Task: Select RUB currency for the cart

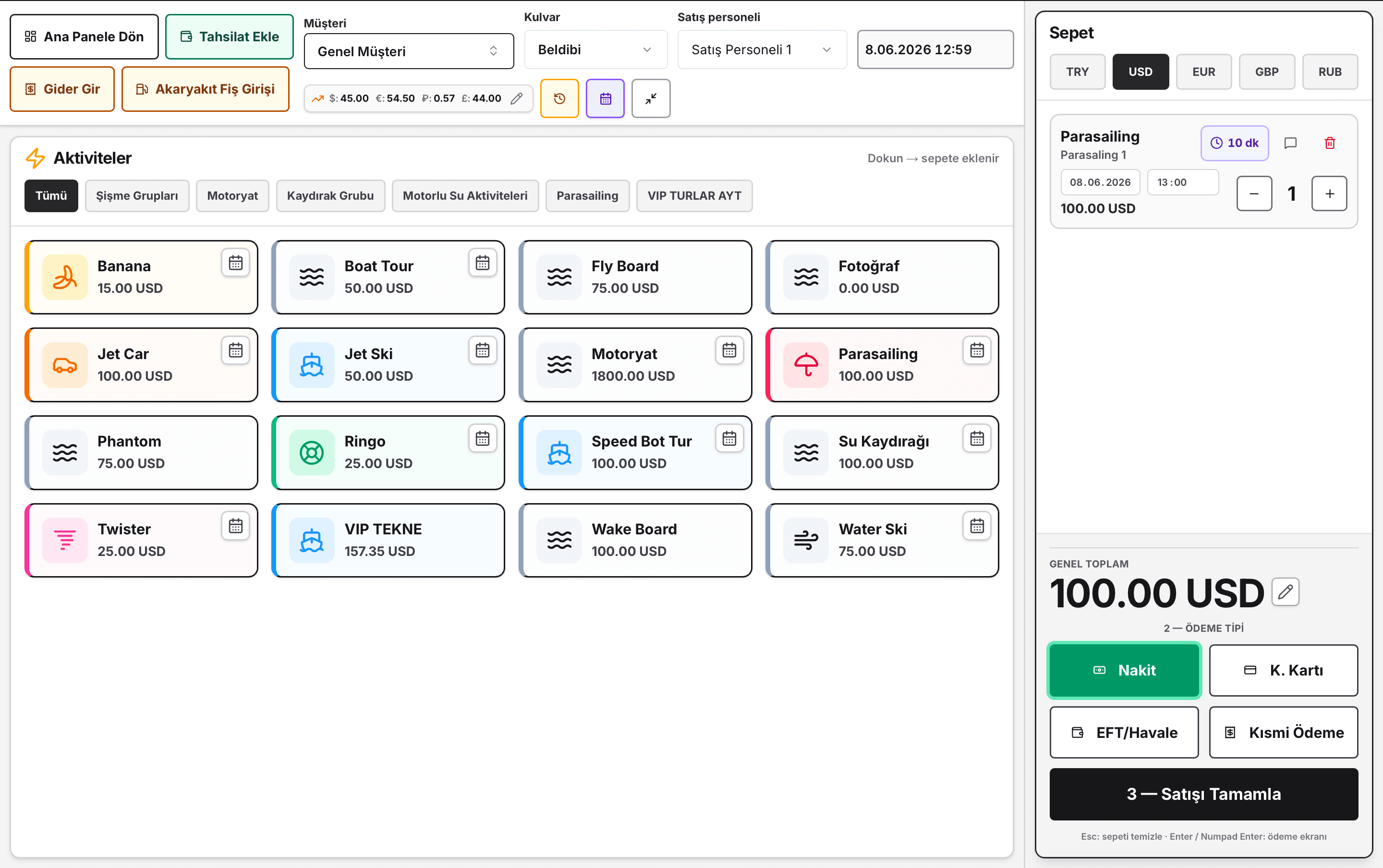Action: point(1330,72)
